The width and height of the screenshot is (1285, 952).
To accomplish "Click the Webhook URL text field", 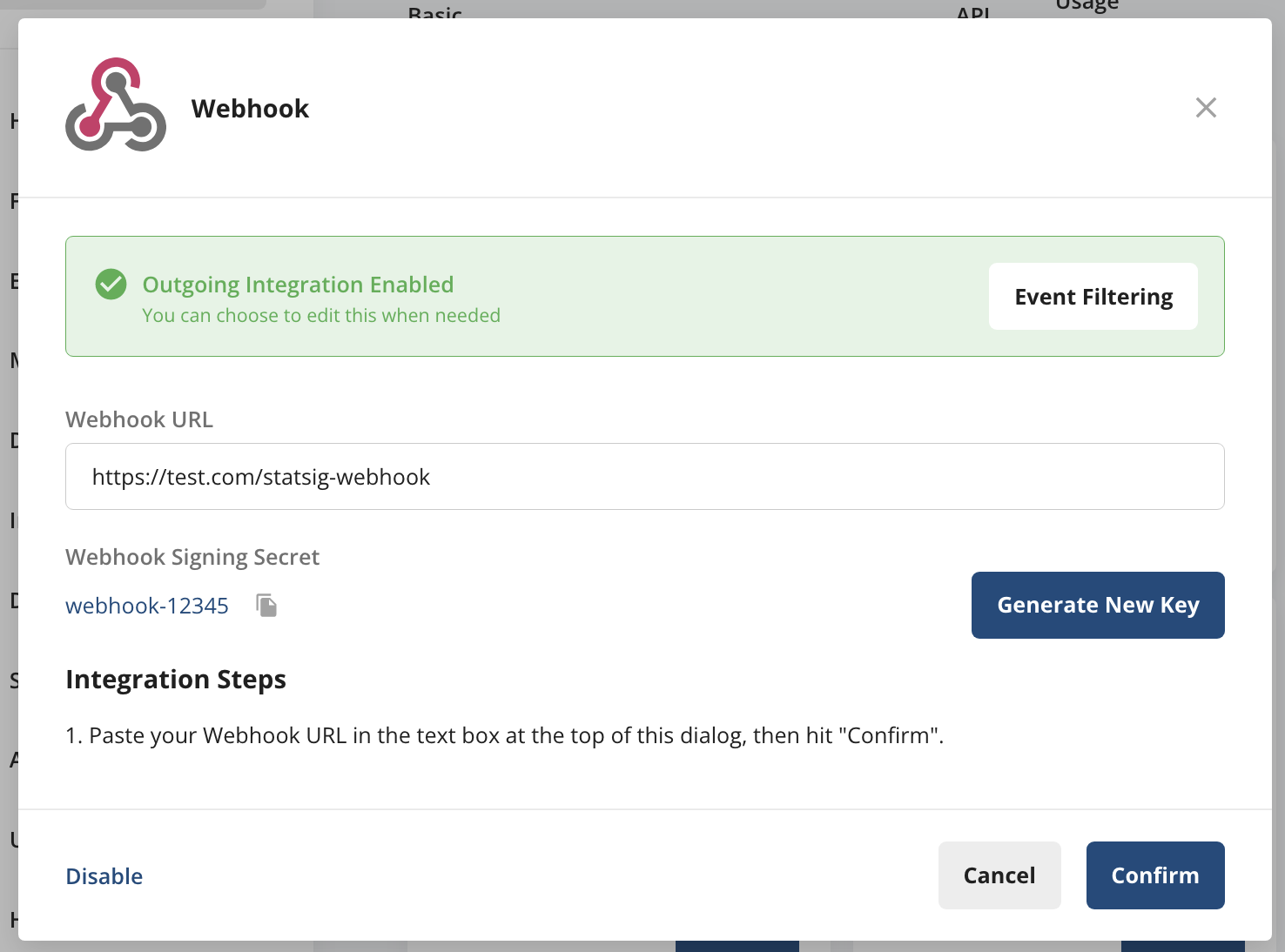I will 644,476.
